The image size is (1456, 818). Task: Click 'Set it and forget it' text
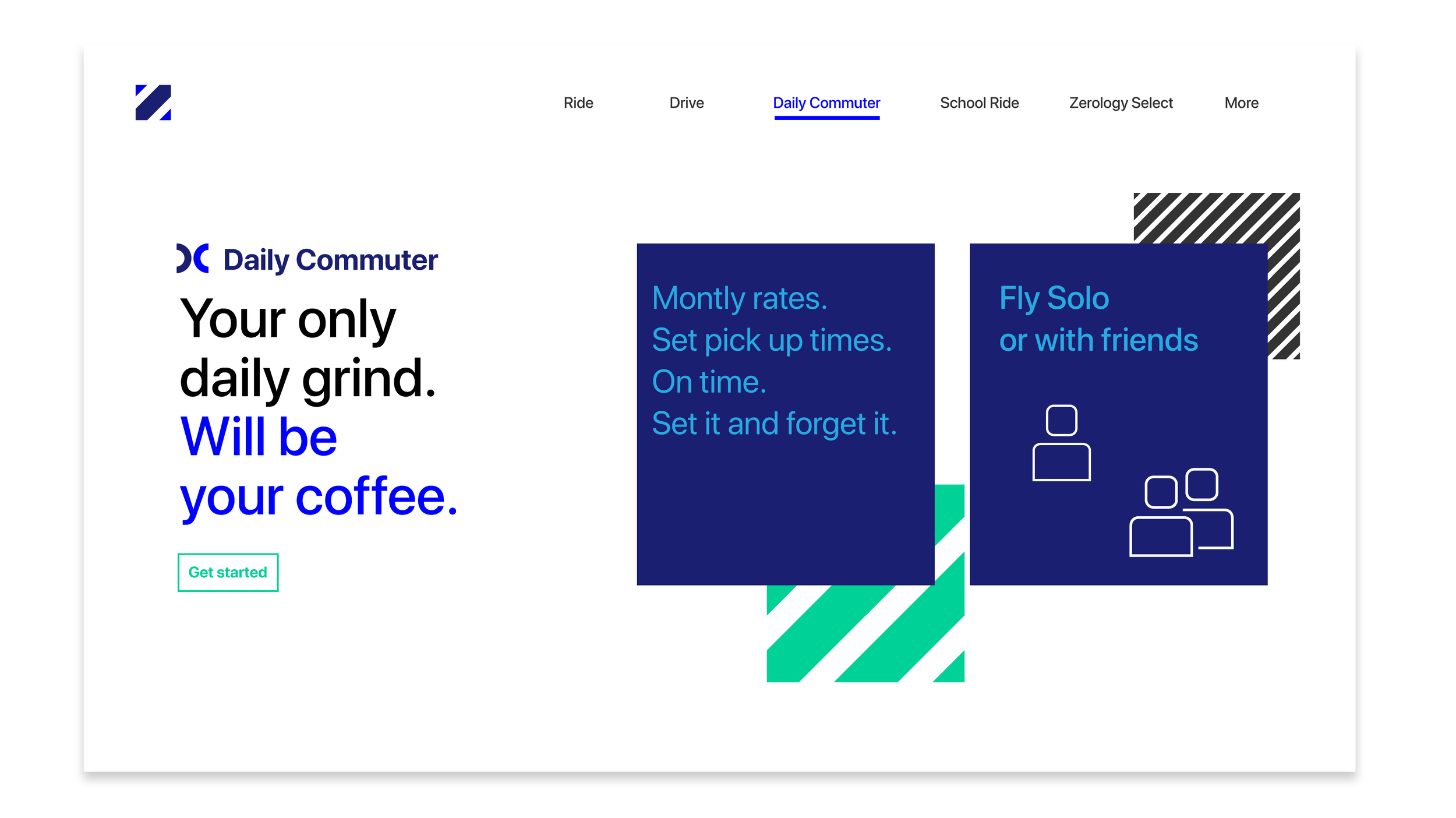774,424
